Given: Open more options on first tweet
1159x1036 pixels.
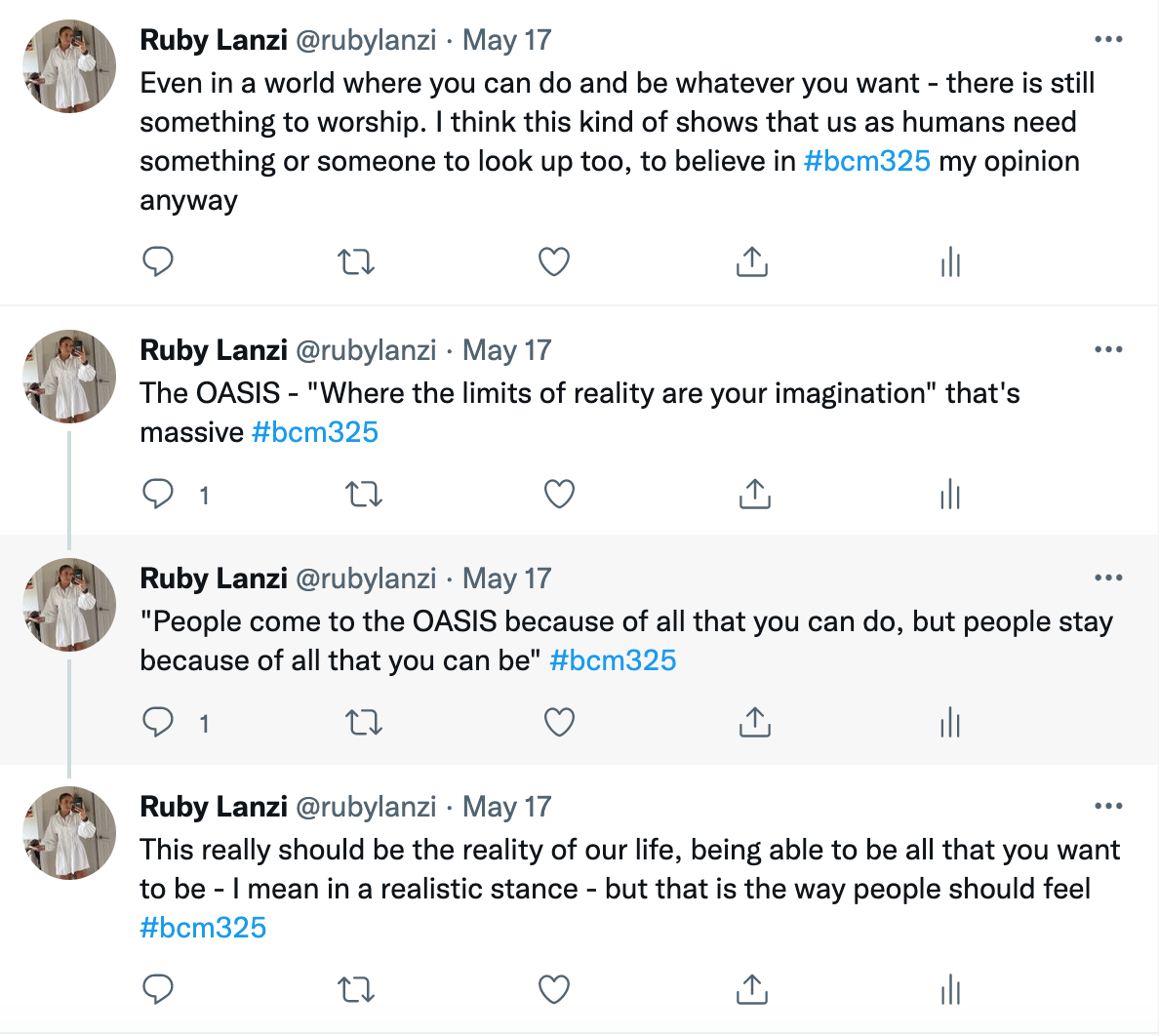Looking at the screenshot, I should coord(1108,40).
